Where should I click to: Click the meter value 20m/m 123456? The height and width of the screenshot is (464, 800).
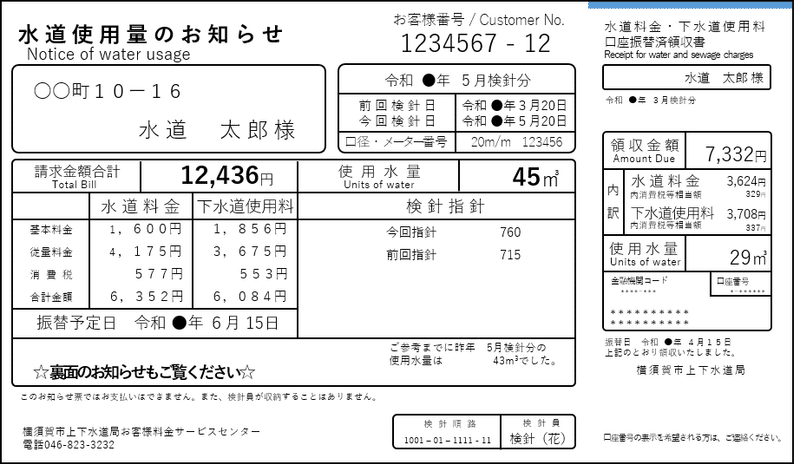tap(516, 142)
